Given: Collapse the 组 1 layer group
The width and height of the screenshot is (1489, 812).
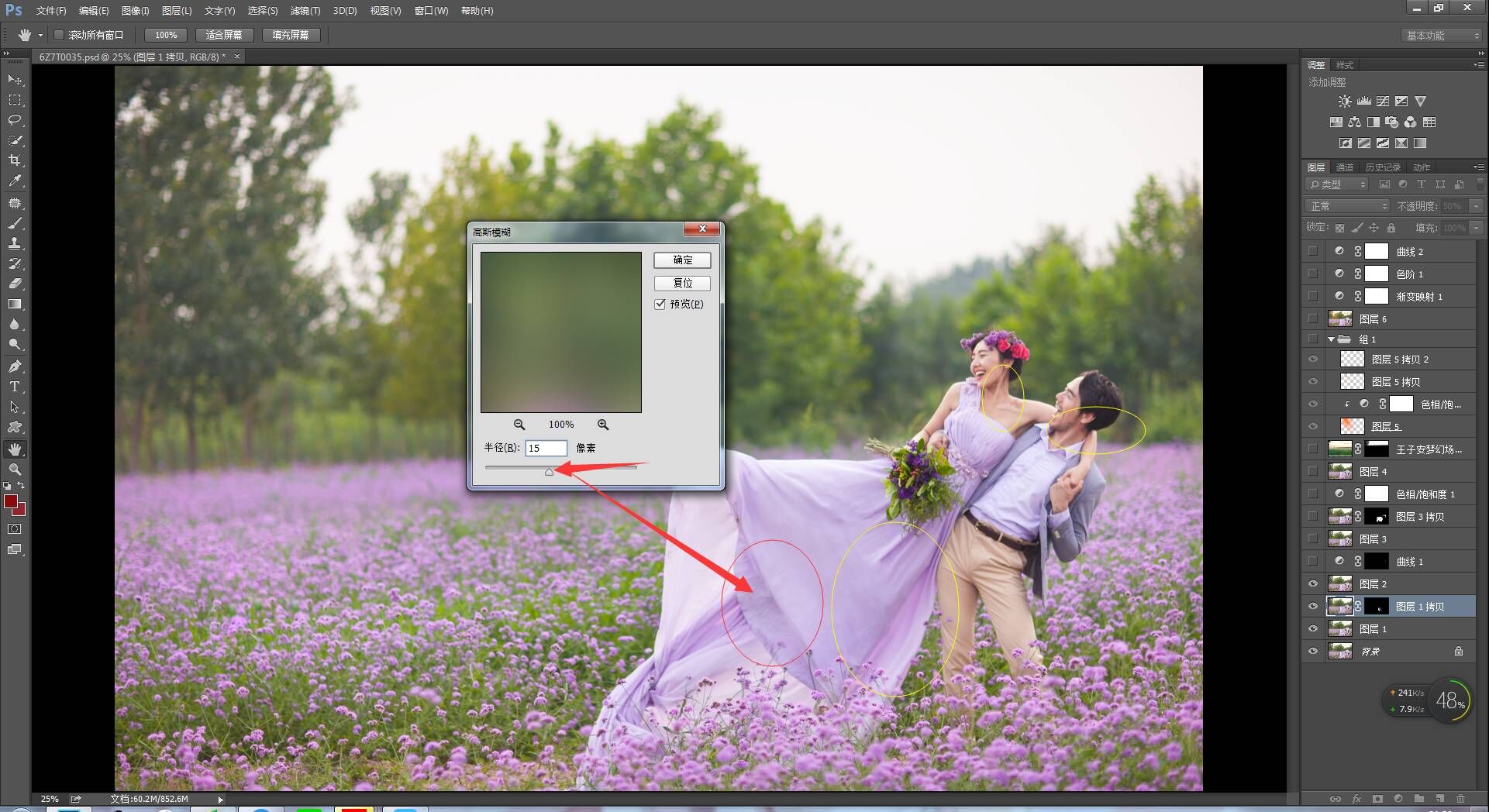Looking at the screenshot, I should [x=1332, y=339].
